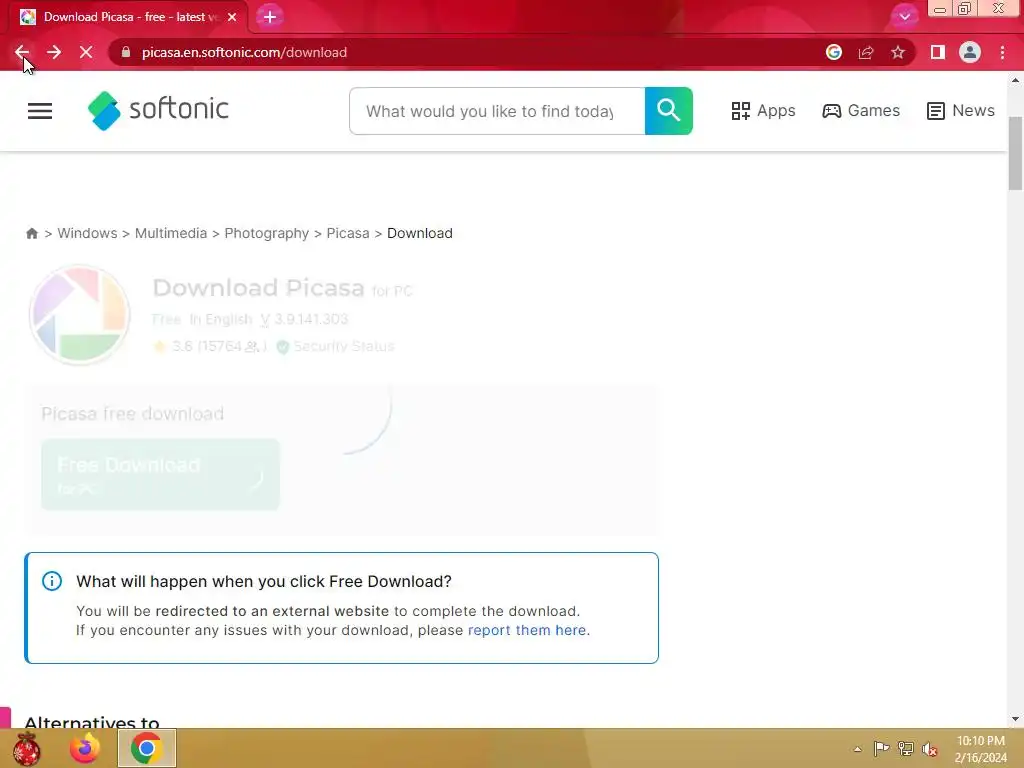Open the browser side panel
The image size is (1024, 768).
pos(938,52)
